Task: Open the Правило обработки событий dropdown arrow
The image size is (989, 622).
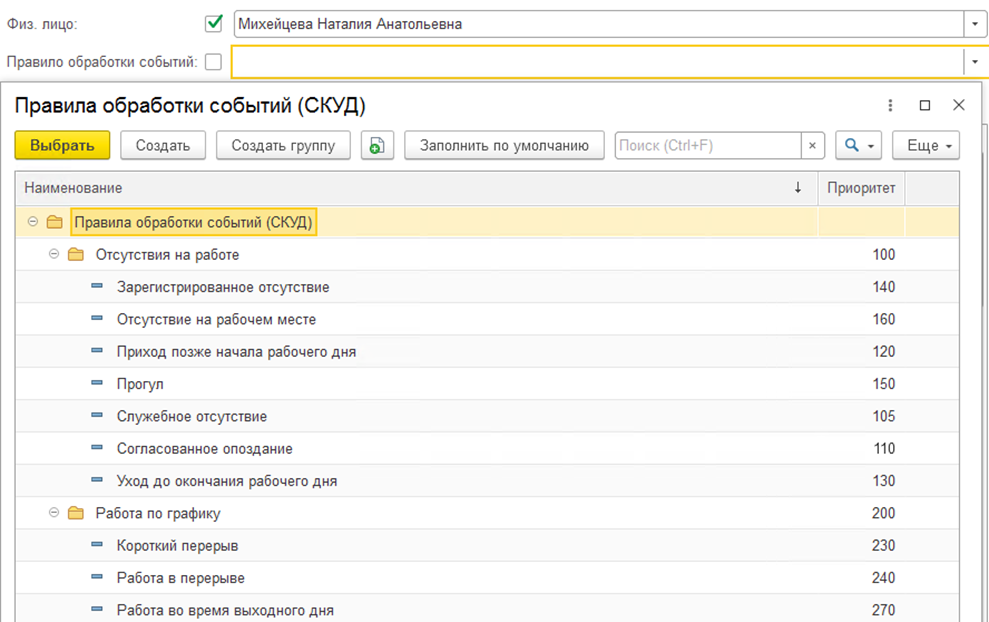Action: click(x=975, y=62)
